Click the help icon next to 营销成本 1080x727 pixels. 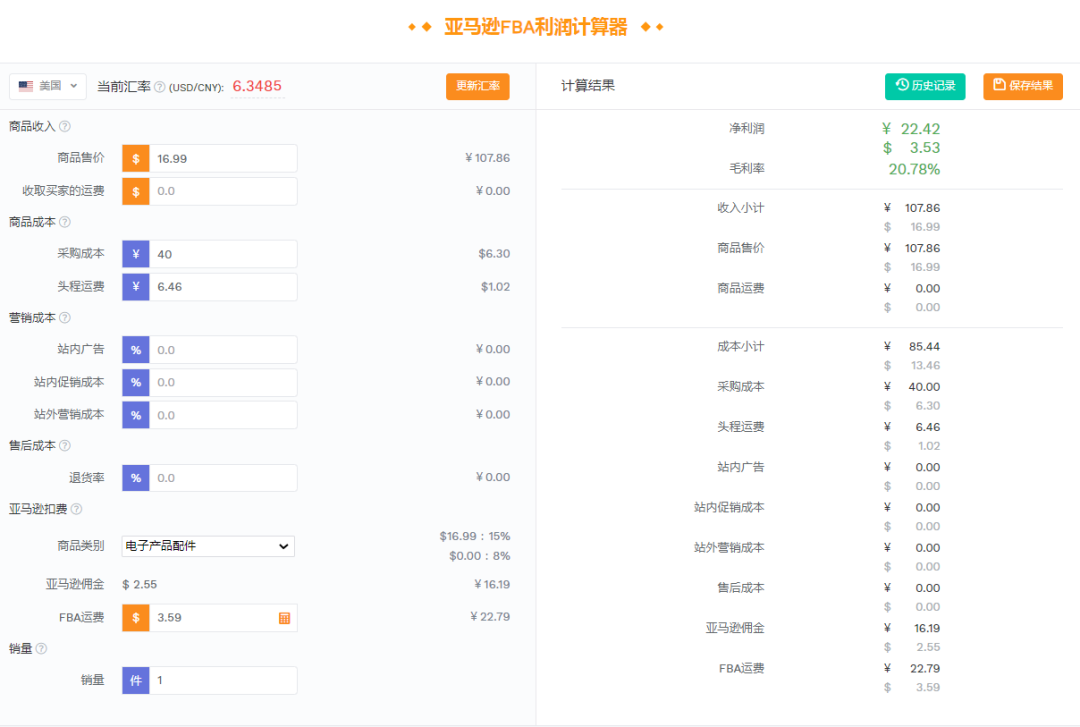65,318
